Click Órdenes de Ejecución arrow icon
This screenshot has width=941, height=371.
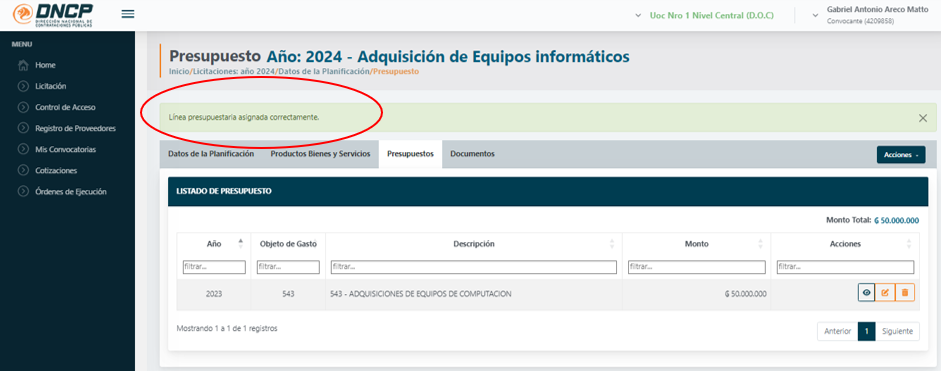tap(23, 192)
